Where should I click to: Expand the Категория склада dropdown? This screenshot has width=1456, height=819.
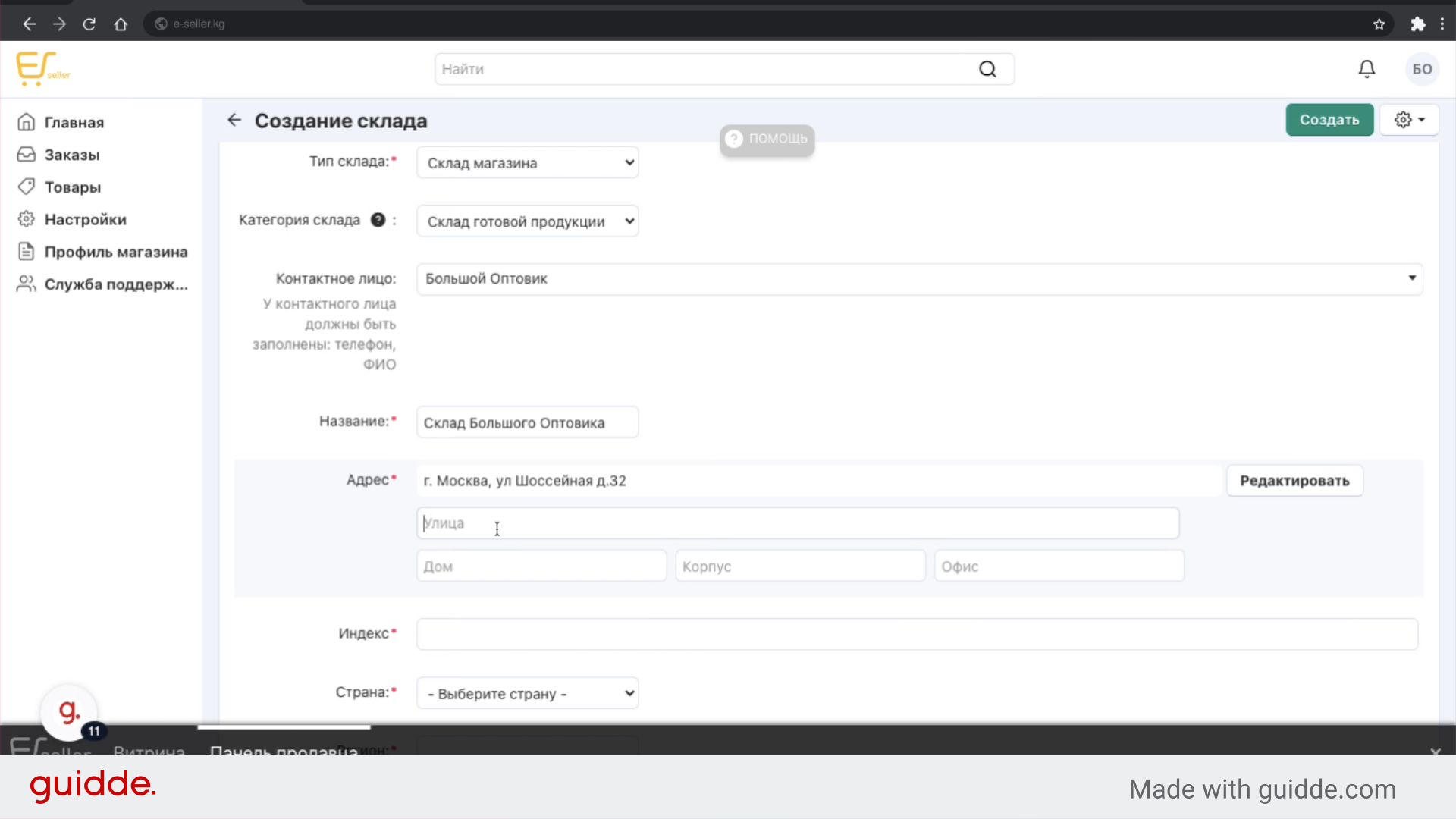(x=527, y=221)
